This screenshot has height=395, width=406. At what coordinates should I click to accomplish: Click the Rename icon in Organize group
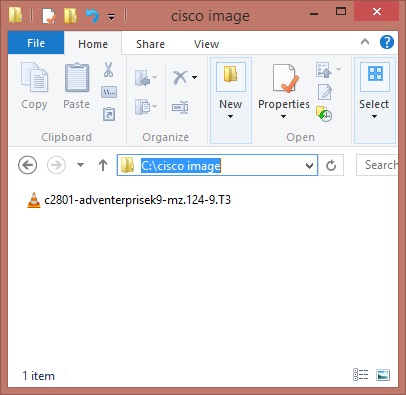[180, 107]
